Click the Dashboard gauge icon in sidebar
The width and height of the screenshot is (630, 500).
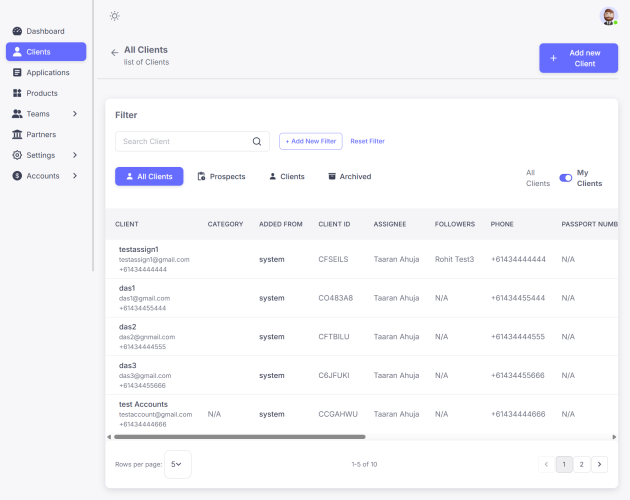tap(17, 31)
